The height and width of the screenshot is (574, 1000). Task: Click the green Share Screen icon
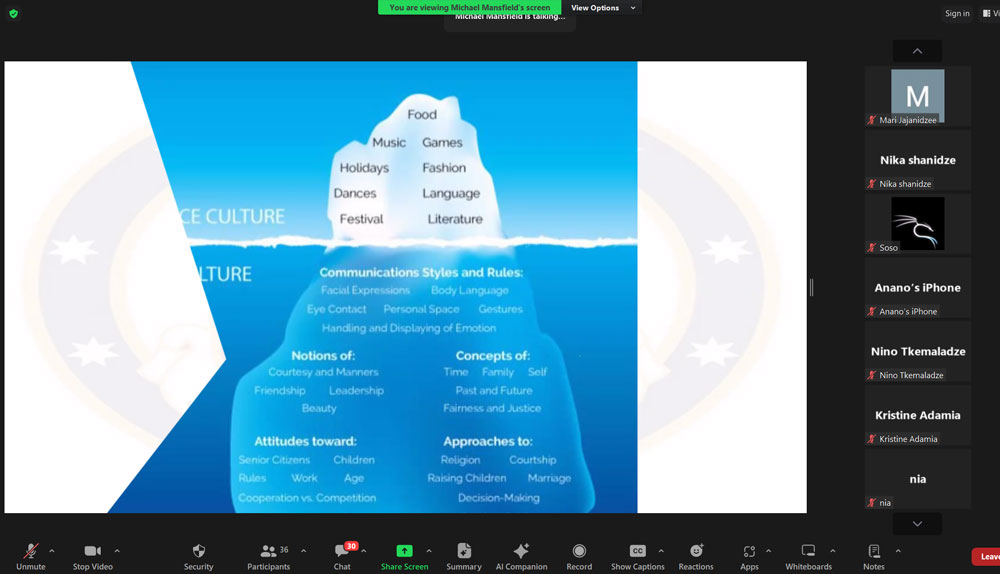pyautogui.click(x=404, y=551)
